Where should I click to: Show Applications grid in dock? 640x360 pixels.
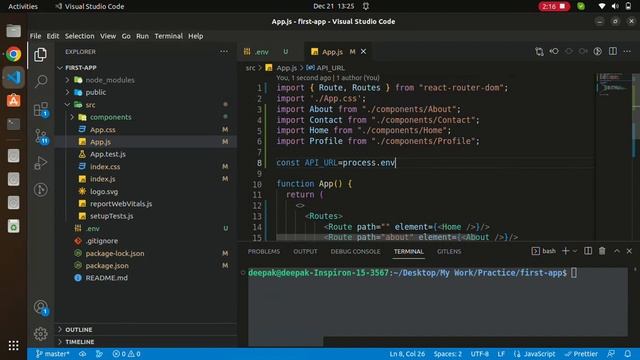pyautogui.click(x=13, y=345)
